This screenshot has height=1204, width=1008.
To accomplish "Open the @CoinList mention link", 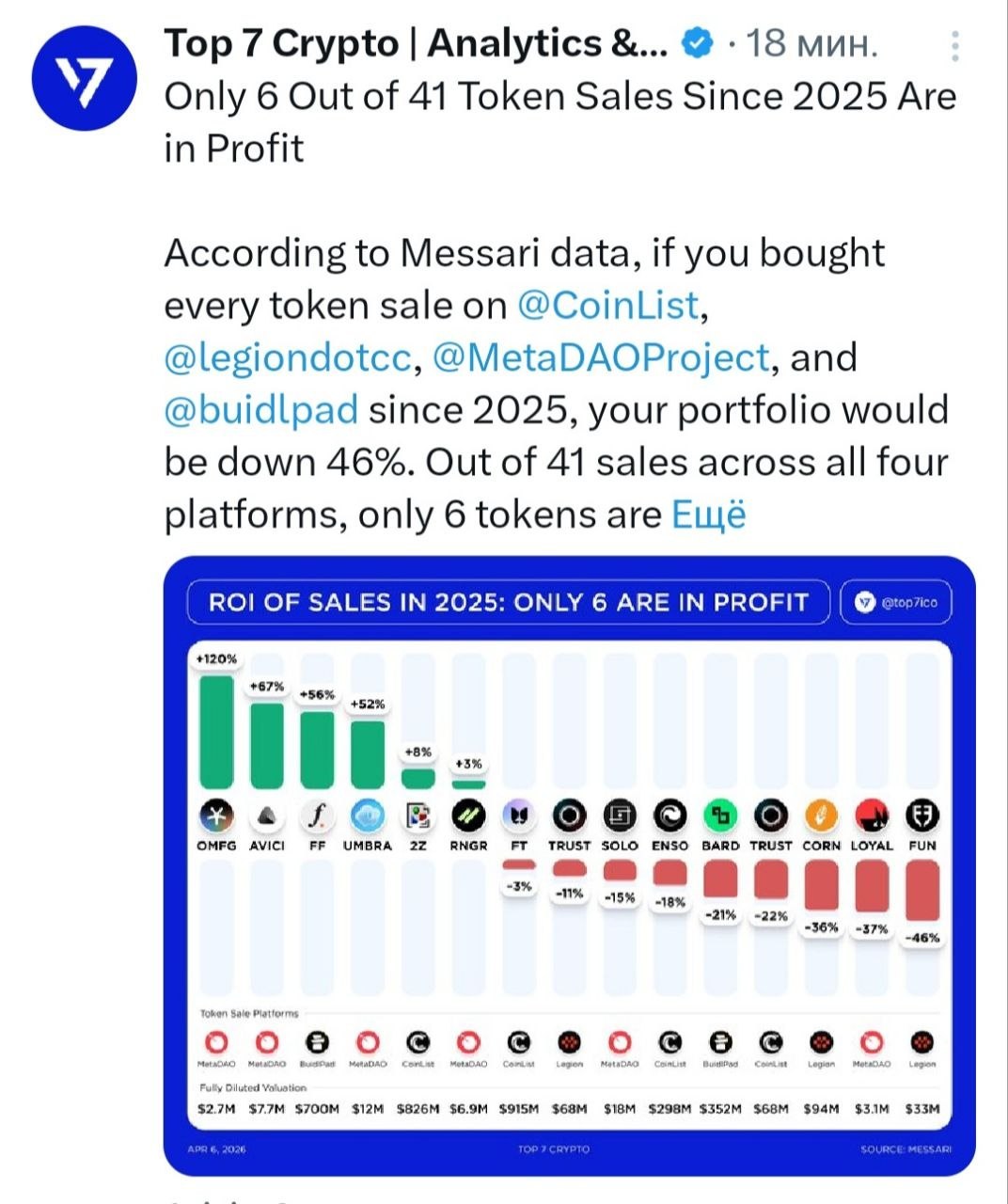I will (x=608, y=305).
